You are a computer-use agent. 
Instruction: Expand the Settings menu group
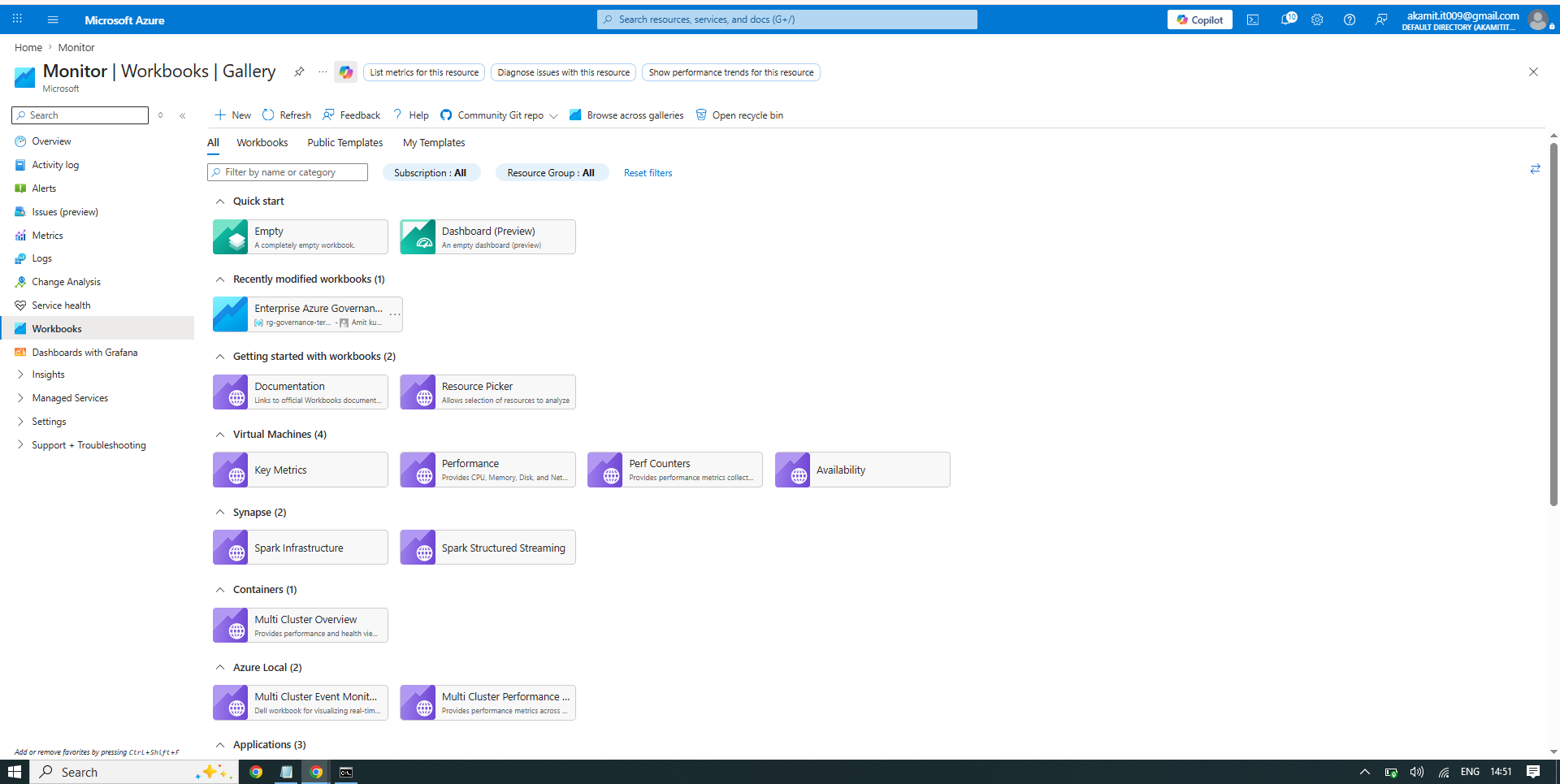20,422
